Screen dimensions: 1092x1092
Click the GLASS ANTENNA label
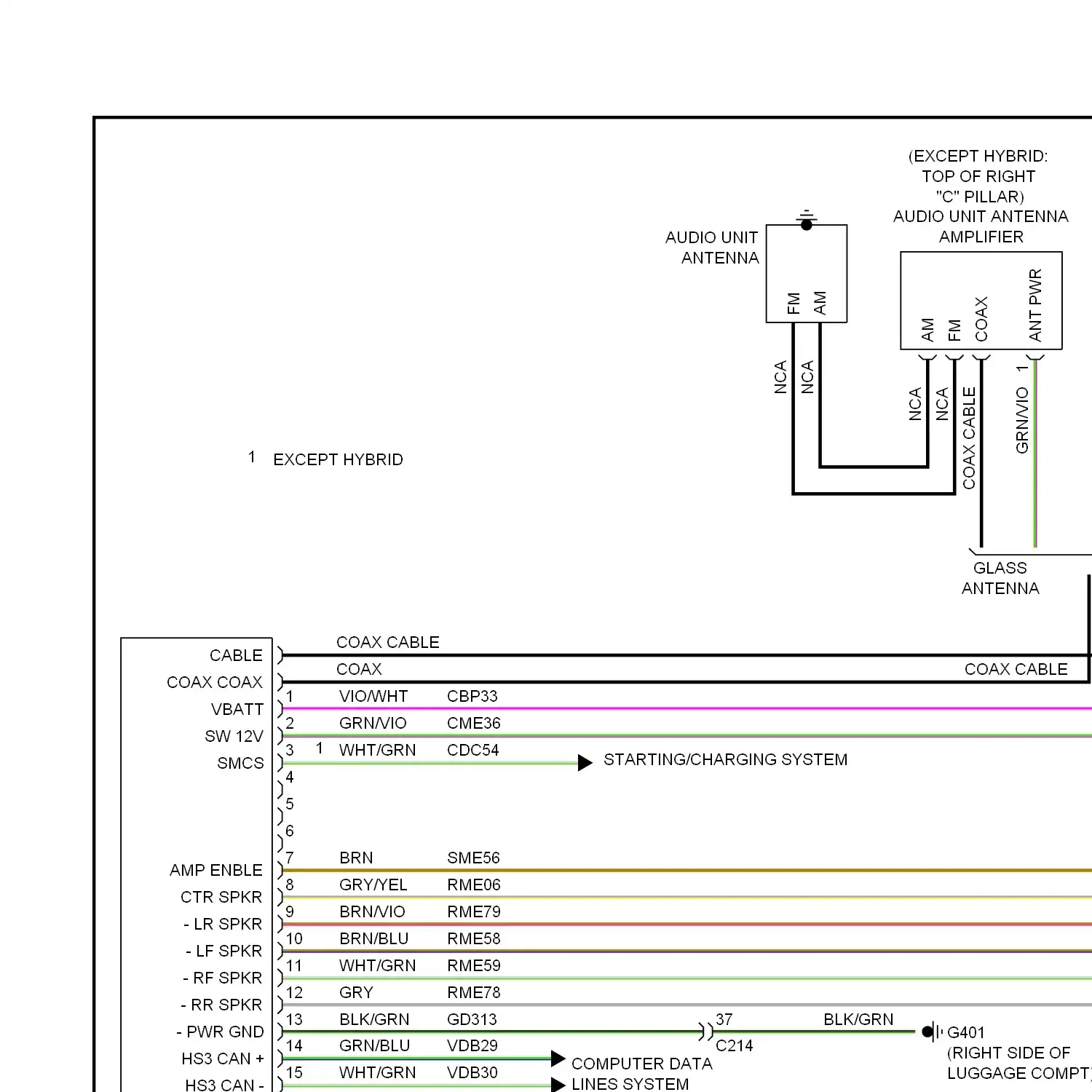[x=1000, y=578]
